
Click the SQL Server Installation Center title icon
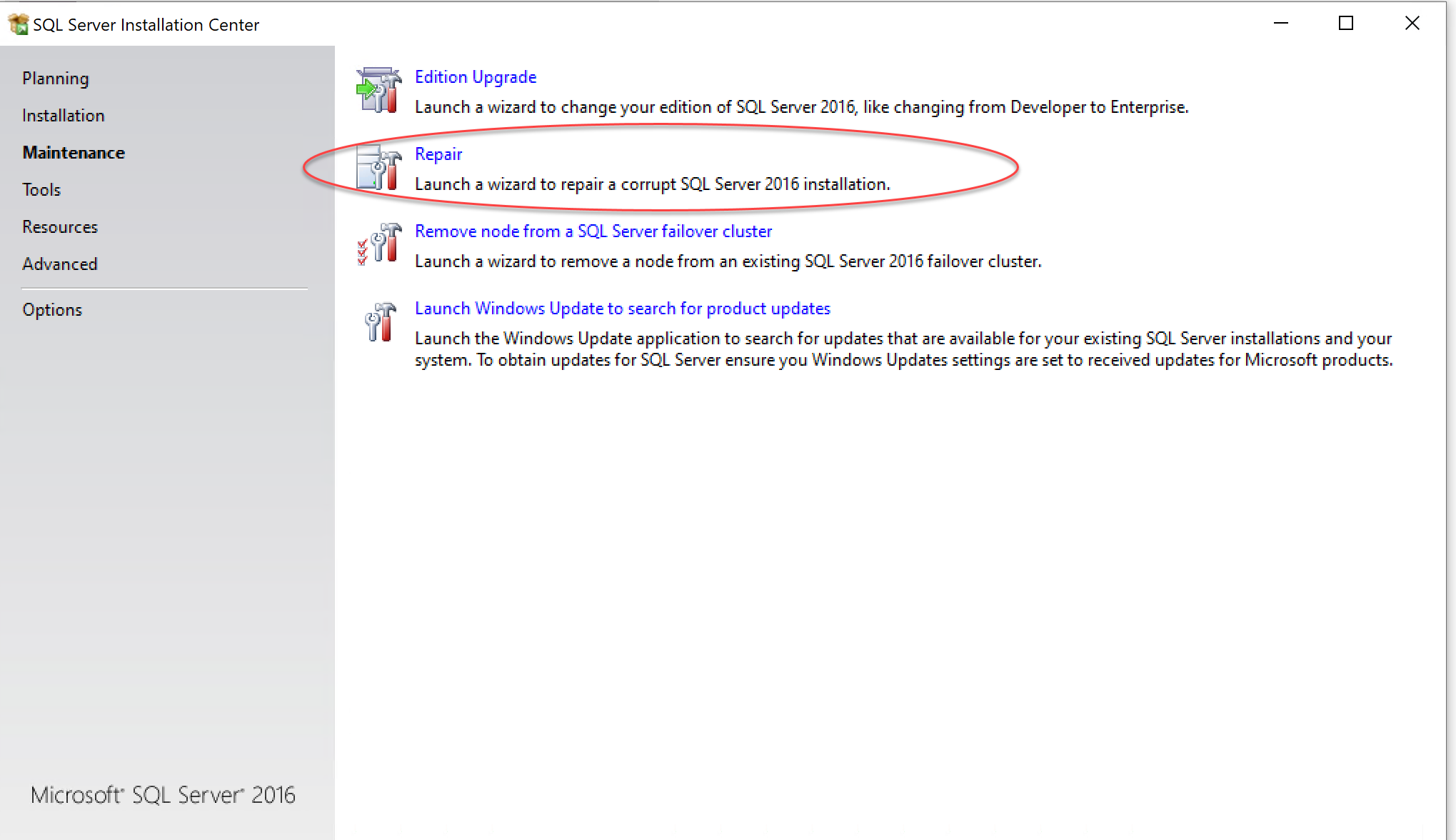(x=18, y=24)
